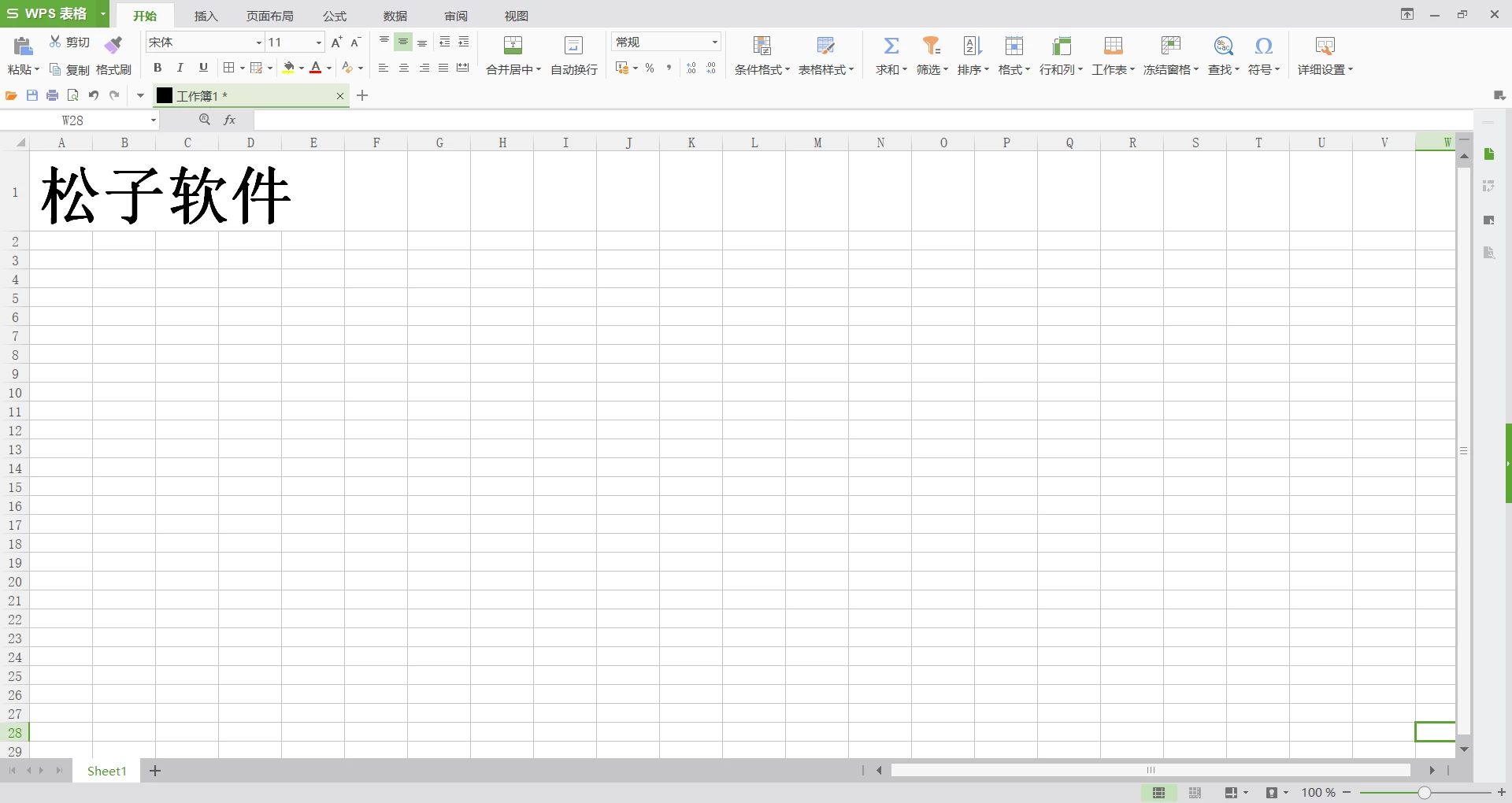The height and width of the screenshot is (803, 1512).
Task: Toggle Italic formatting button
Action: (180, 68)
